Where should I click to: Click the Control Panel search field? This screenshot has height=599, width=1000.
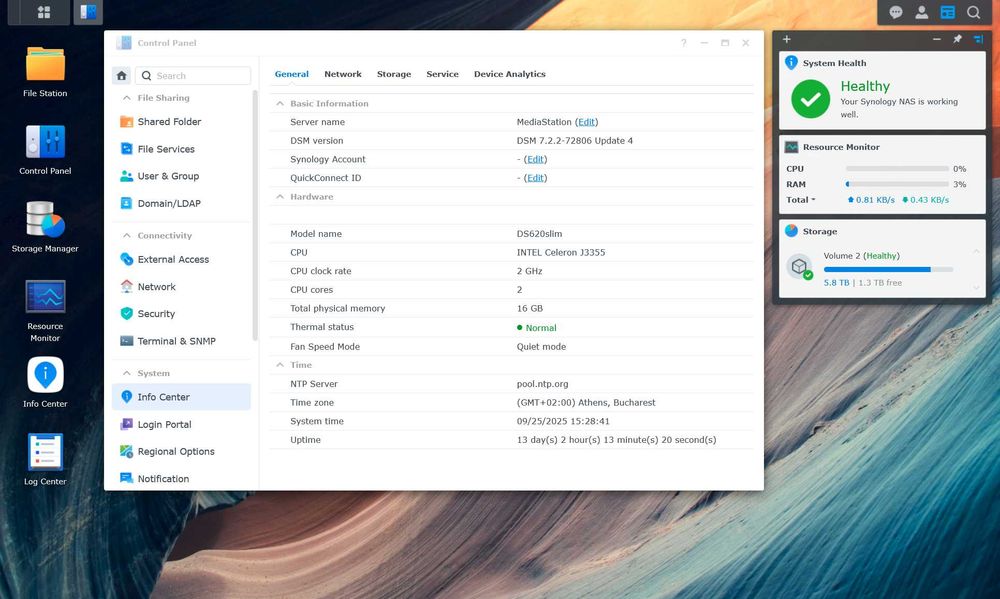tap(193, 75)
